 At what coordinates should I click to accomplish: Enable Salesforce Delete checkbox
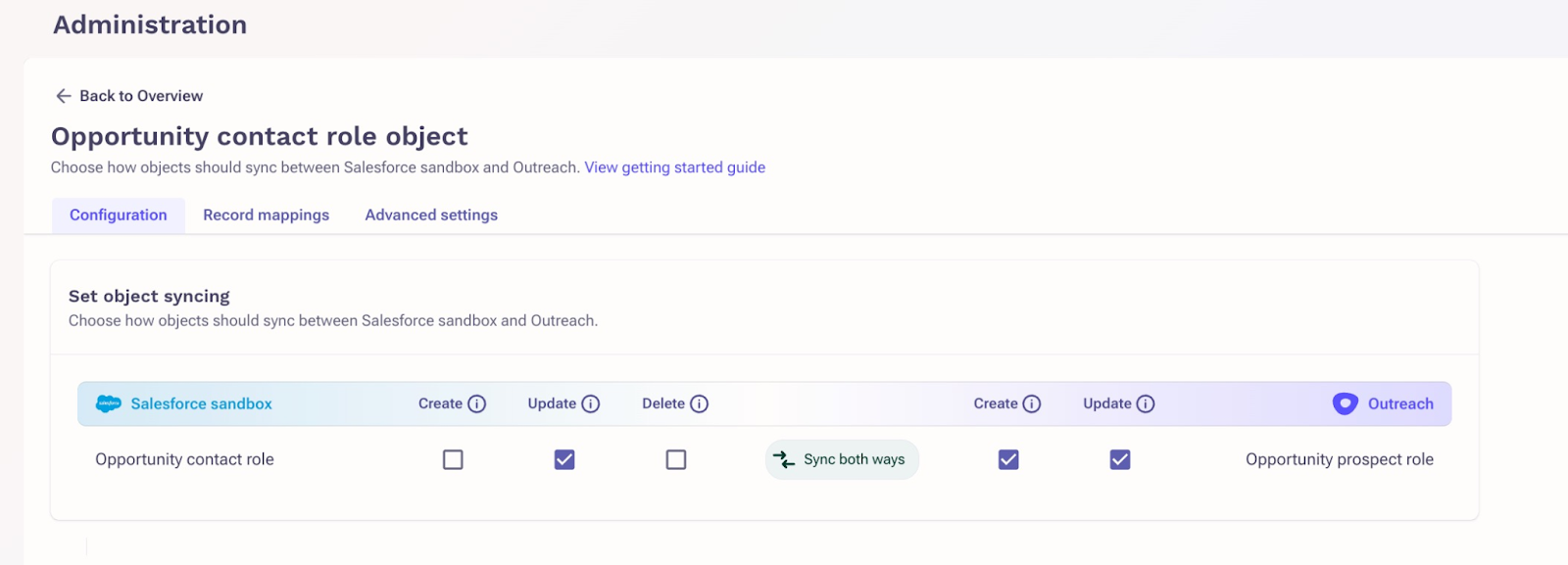[x=676, y=459]
